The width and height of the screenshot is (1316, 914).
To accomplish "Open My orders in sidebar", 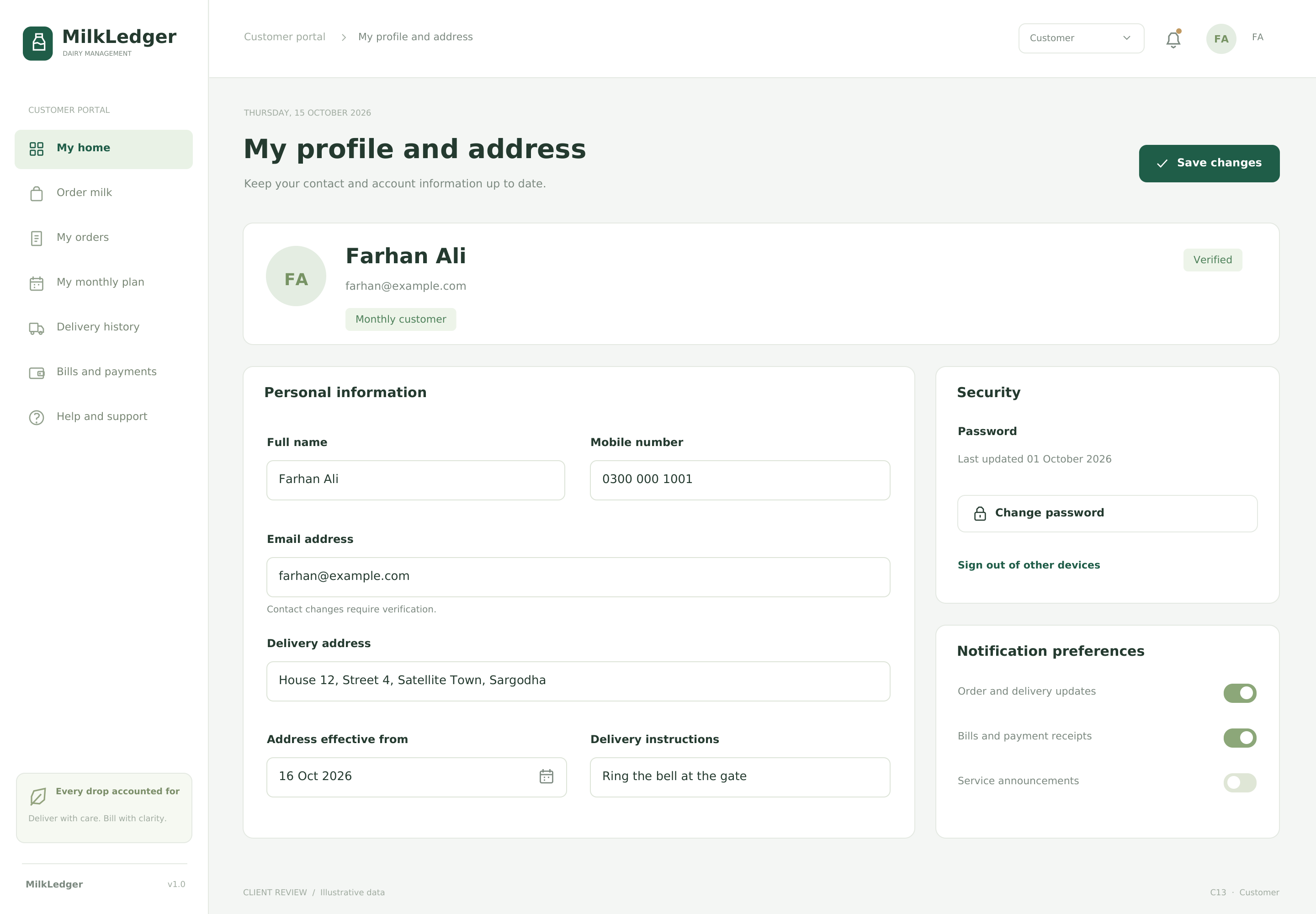I will [x=104, y=238].
